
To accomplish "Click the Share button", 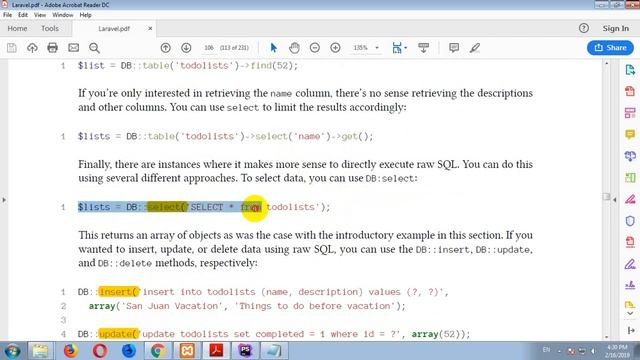I will point(610,48).
